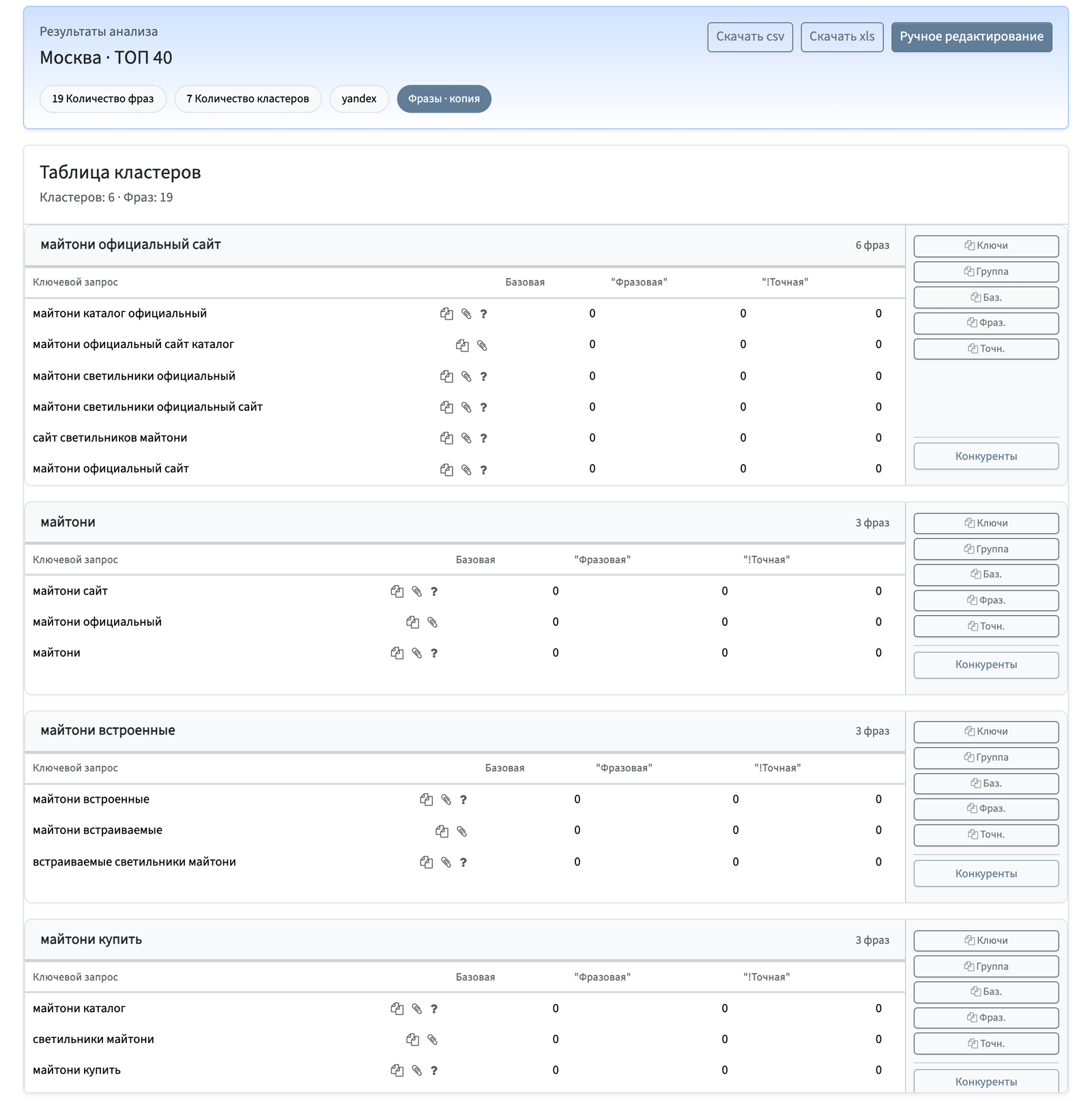
Task: Click question mark for 'майтони светильники официальный'
Action: click(483, 376)
